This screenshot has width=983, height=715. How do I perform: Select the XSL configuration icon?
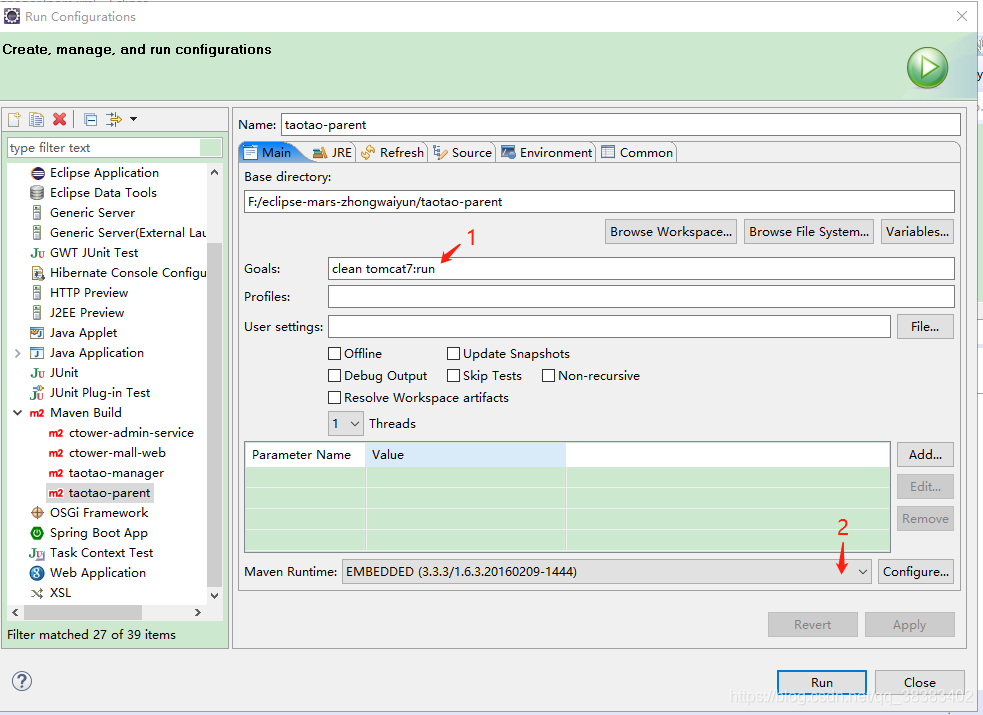[38, 593]
